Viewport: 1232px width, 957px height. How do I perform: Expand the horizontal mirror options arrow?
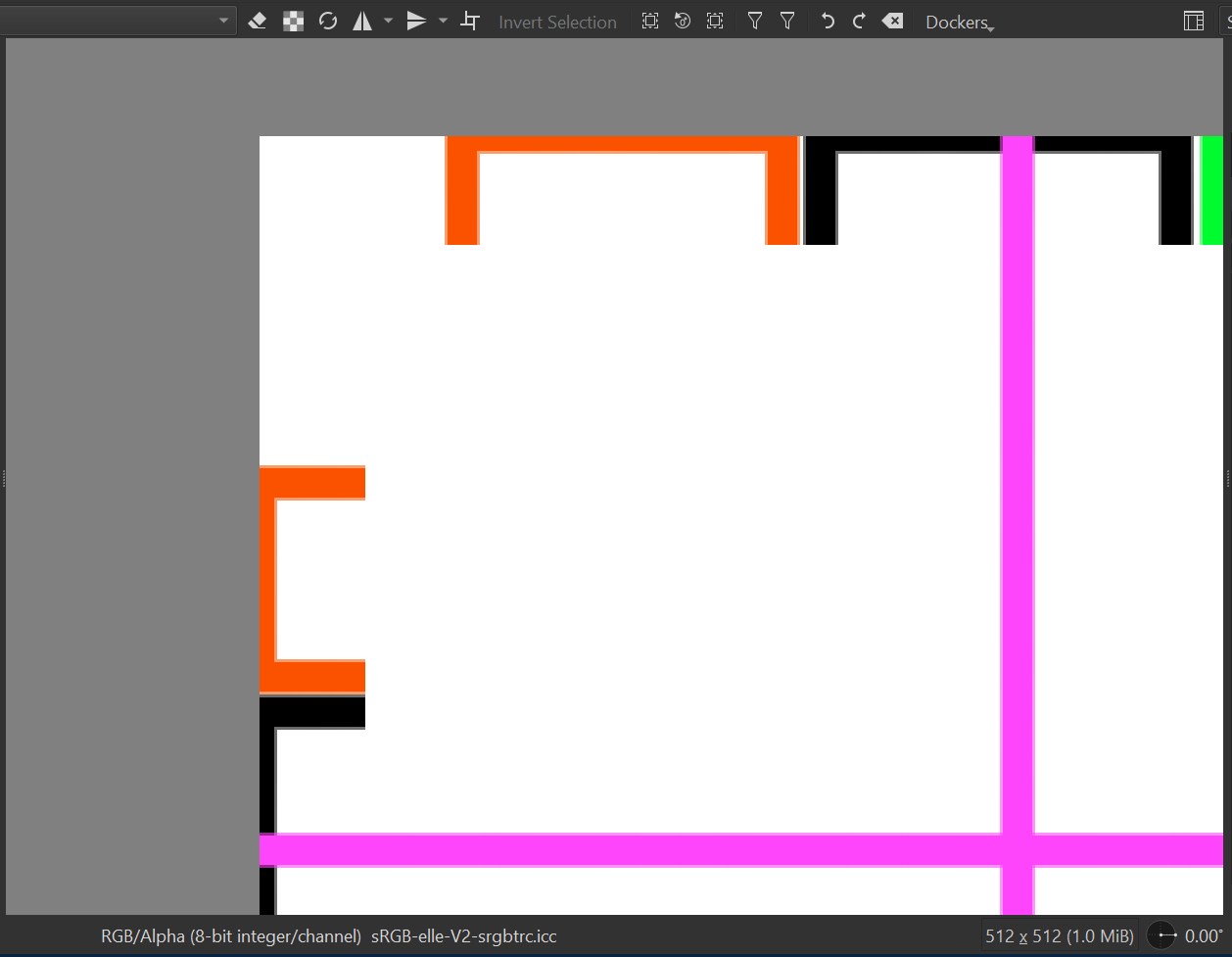click(388, 22)
